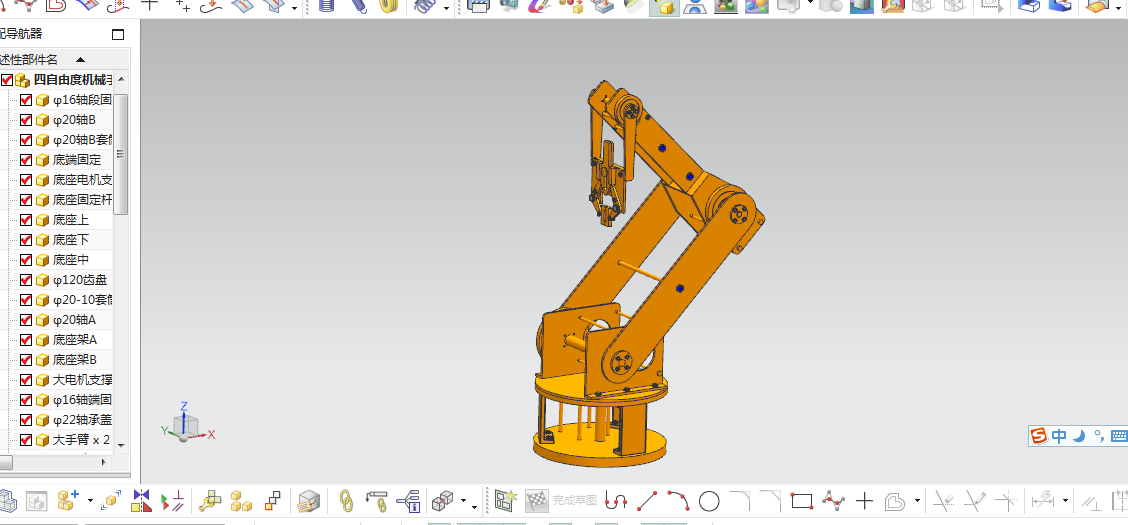Click the punctuation toggle in IME bar

click(x=1099, y=435)
